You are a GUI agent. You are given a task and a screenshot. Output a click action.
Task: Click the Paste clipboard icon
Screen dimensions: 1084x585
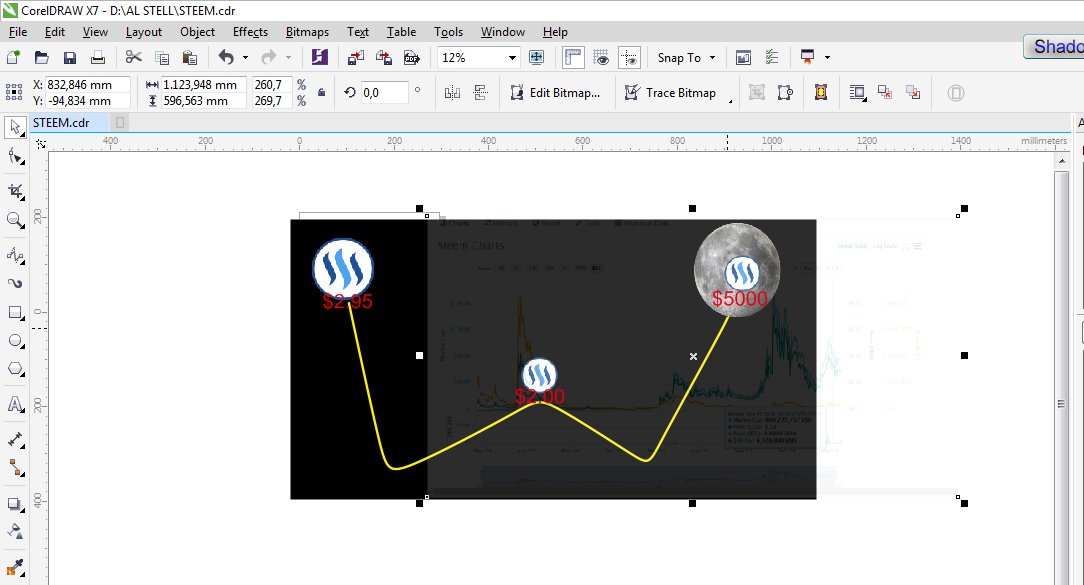[x=189, y=57]
